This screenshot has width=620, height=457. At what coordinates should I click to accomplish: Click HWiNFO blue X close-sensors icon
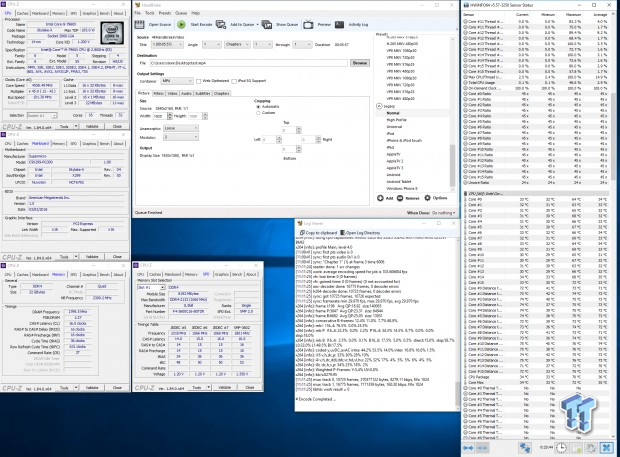[x=607, y=448]
